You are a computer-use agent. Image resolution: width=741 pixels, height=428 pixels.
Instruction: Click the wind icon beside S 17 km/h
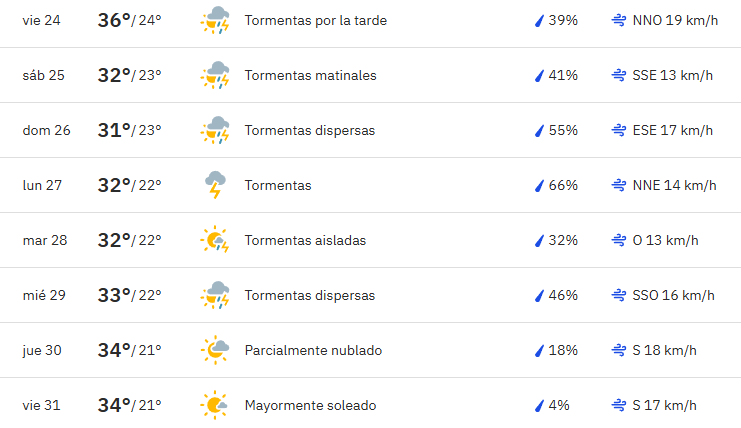click(619, 405)
